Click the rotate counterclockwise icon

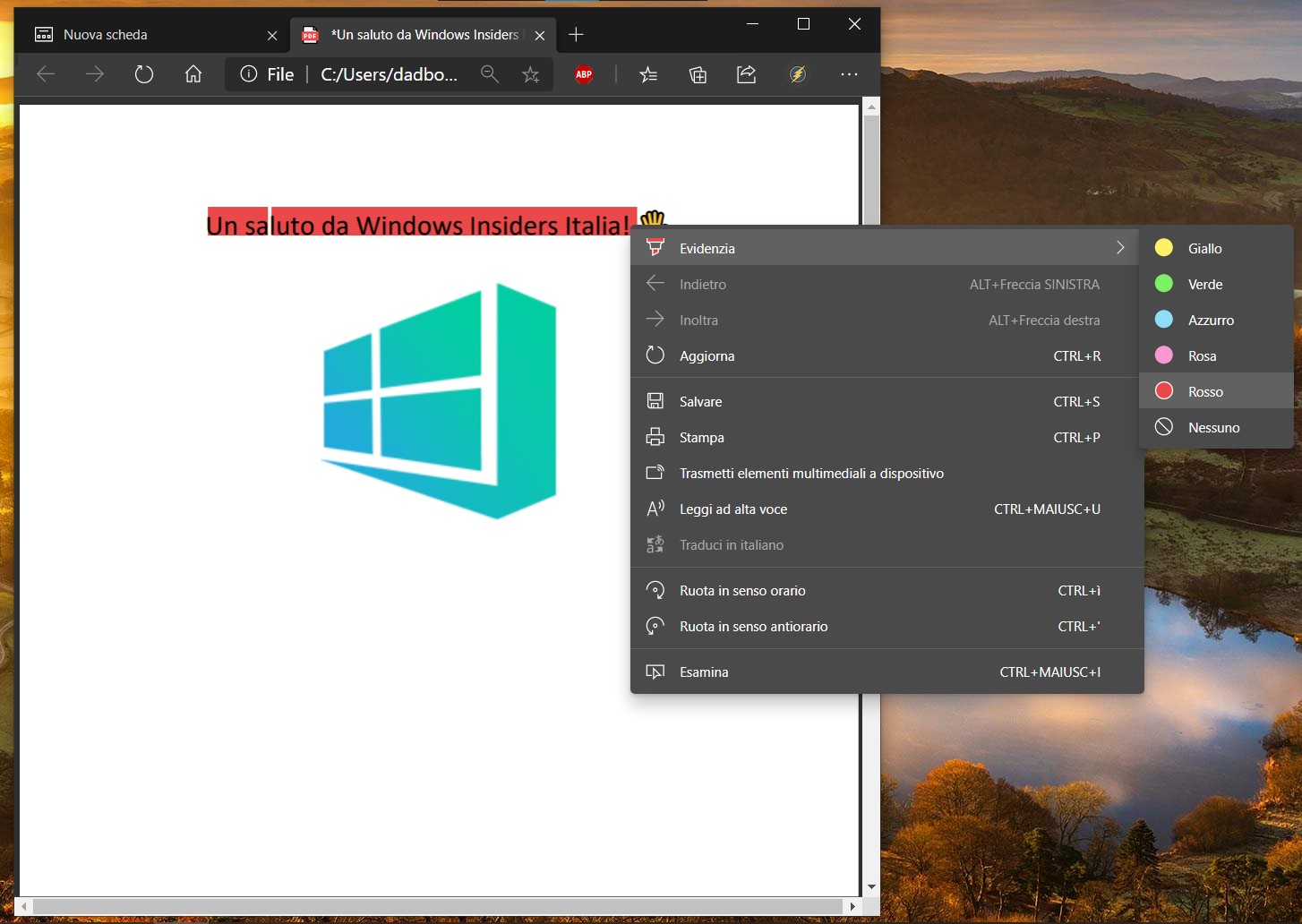[655, 626]
